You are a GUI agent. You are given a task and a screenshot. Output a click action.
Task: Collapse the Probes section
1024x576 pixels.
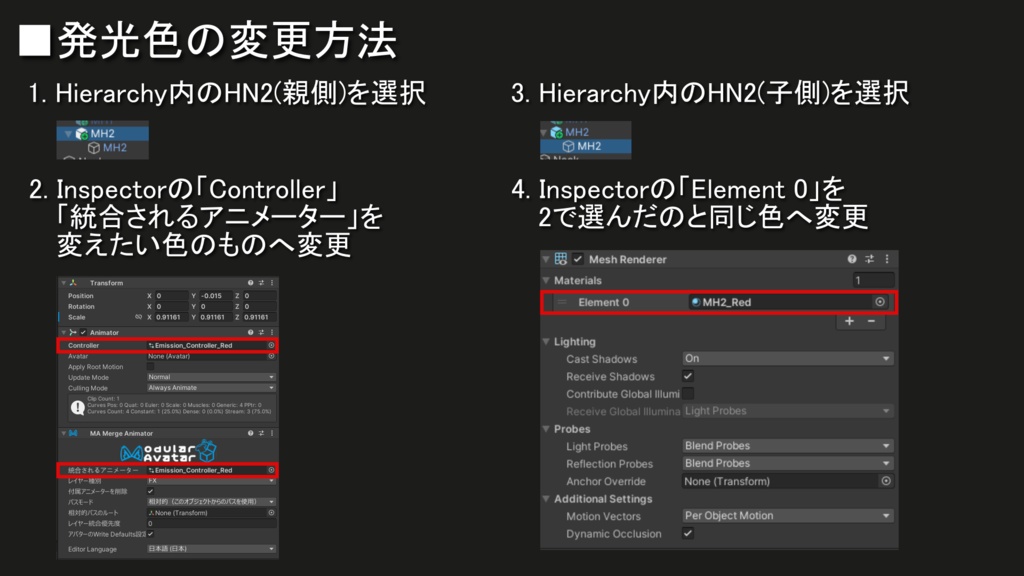point(546,429)
